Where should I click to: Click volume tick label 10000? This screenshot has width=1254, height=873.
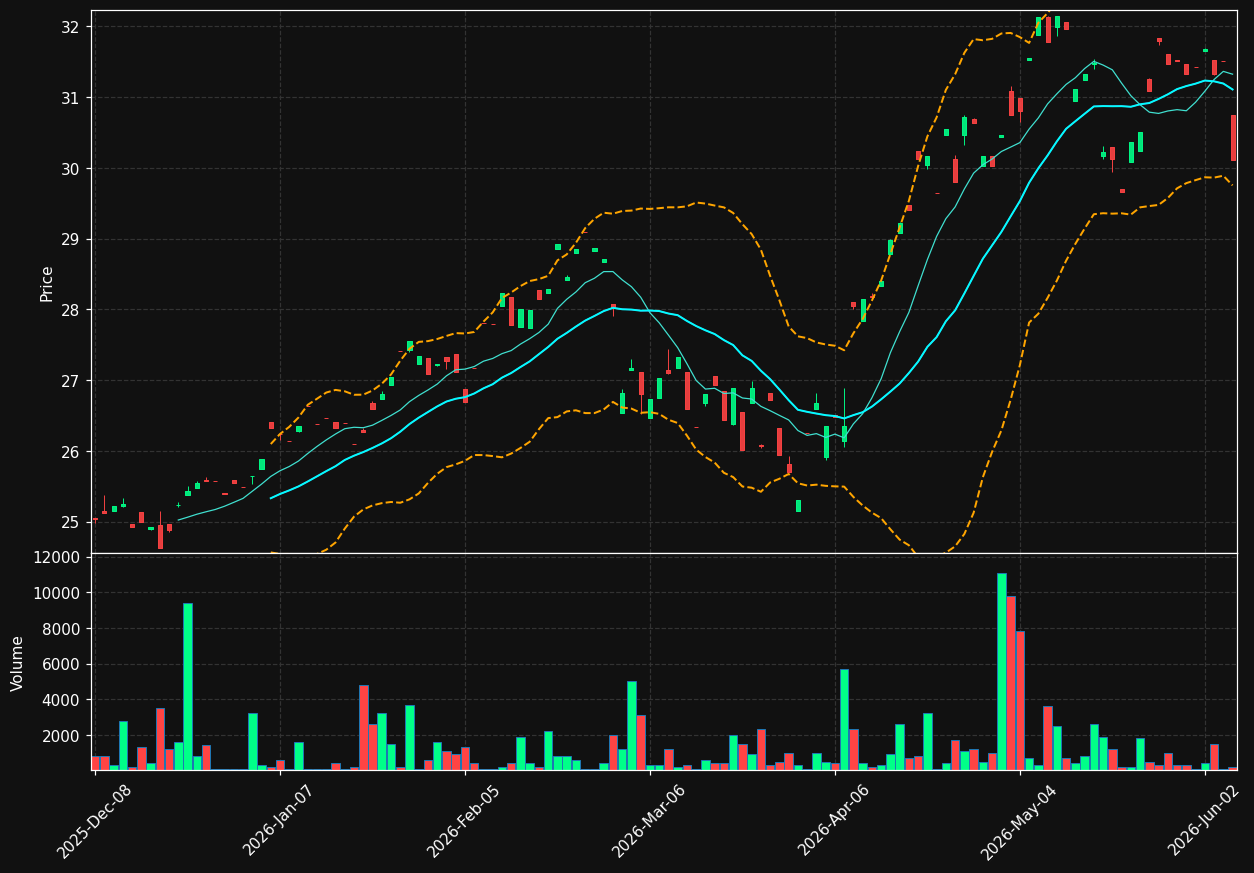[x=56, y=593]
